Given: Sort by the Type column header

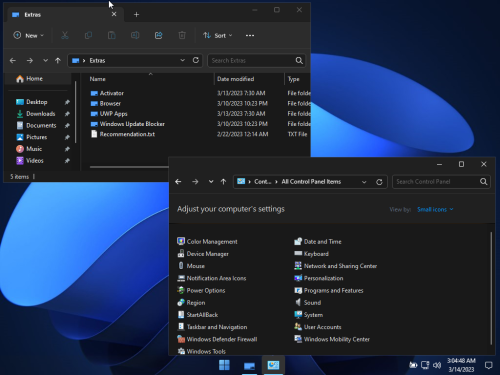Looking at the screenshot, I should tap(293, 79).
